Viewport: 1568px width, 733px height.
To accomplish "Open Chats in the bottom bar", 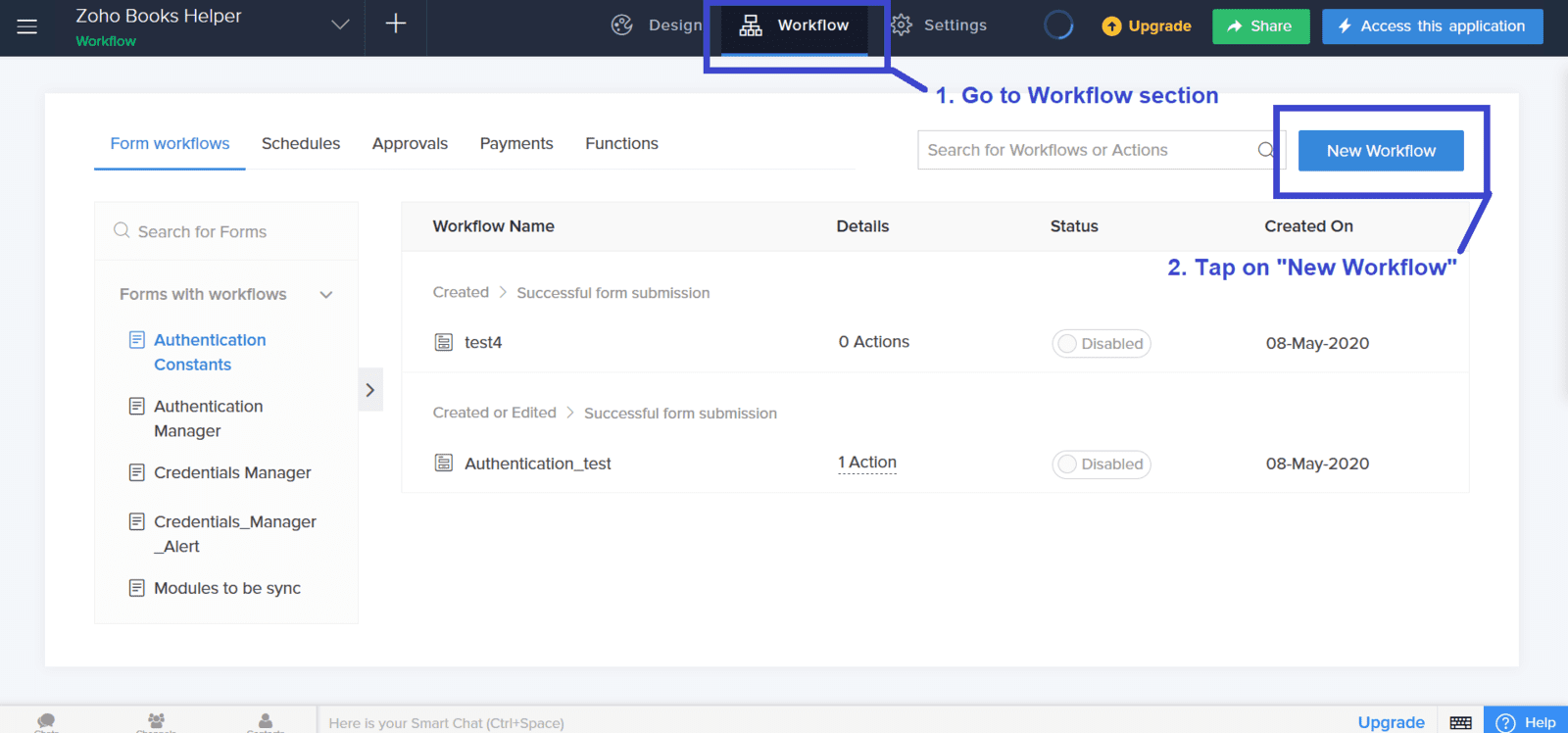I will (46, 723).
